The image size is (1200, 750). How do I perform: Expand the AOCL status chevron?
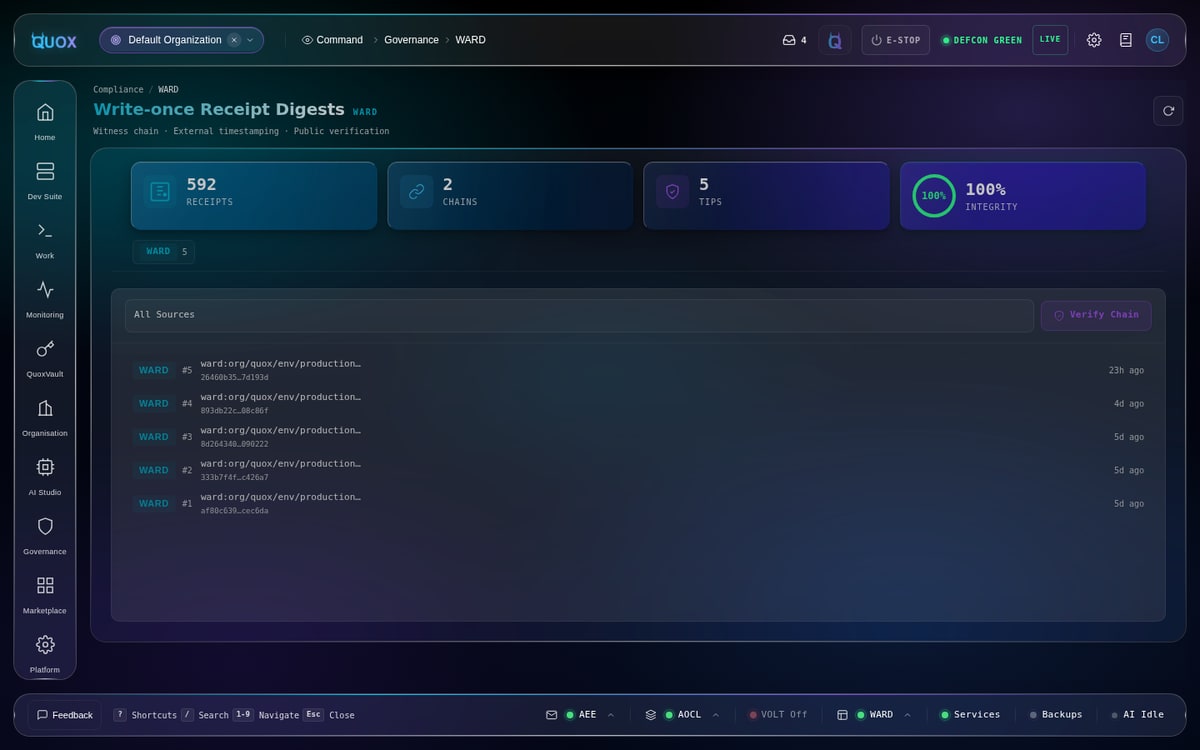[716, 715]
